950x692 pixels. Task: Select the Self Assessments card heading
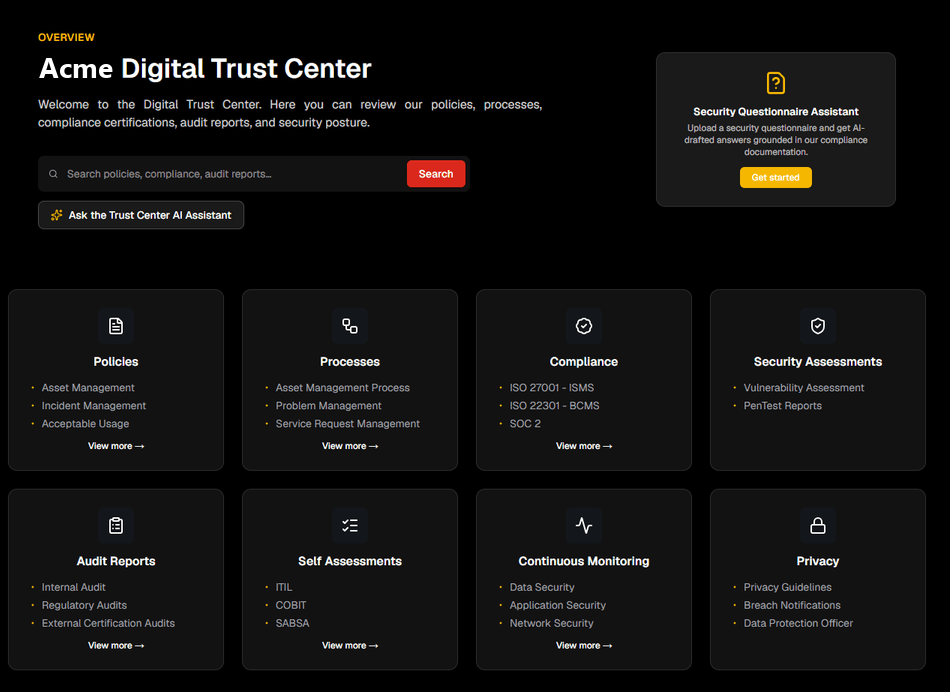click(350, 561)
